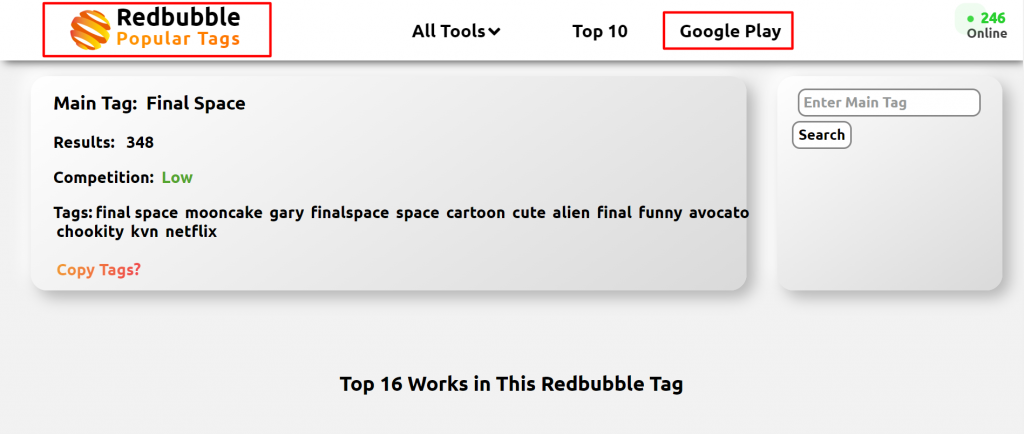The image size is (1024, 434).
Task: Click the Copy Tags? link
Action: click(99, 270)
